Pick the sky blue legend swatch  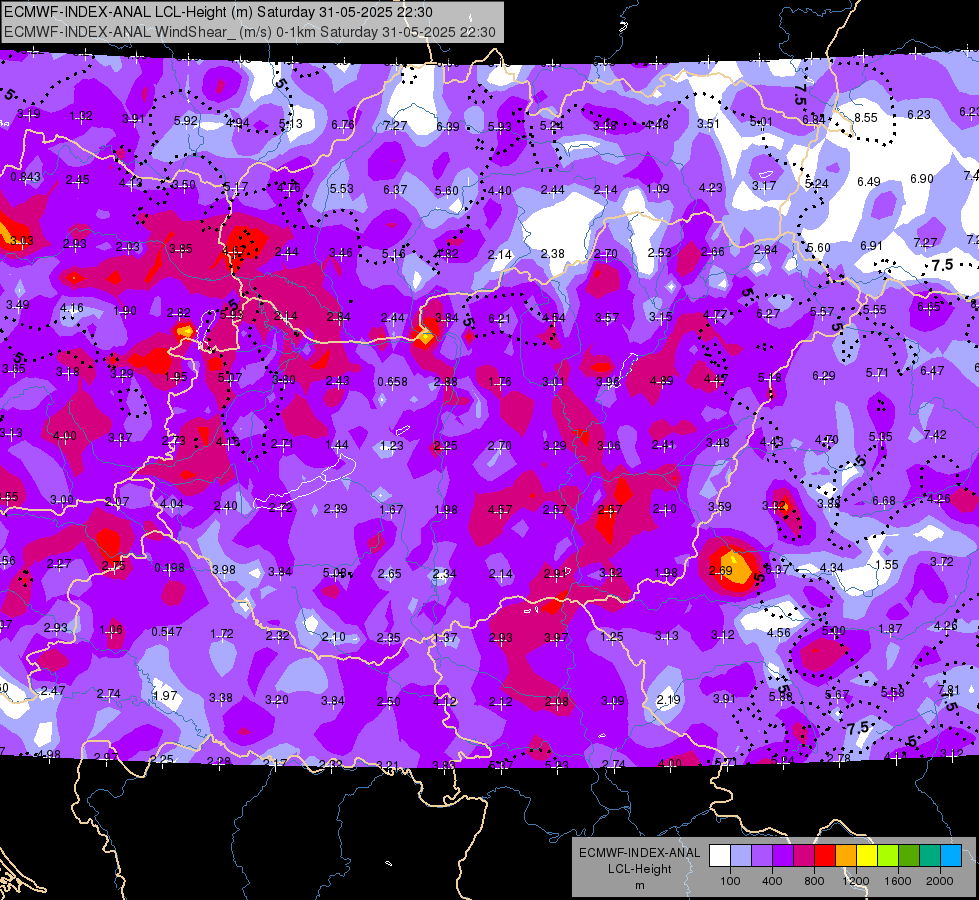950,856
